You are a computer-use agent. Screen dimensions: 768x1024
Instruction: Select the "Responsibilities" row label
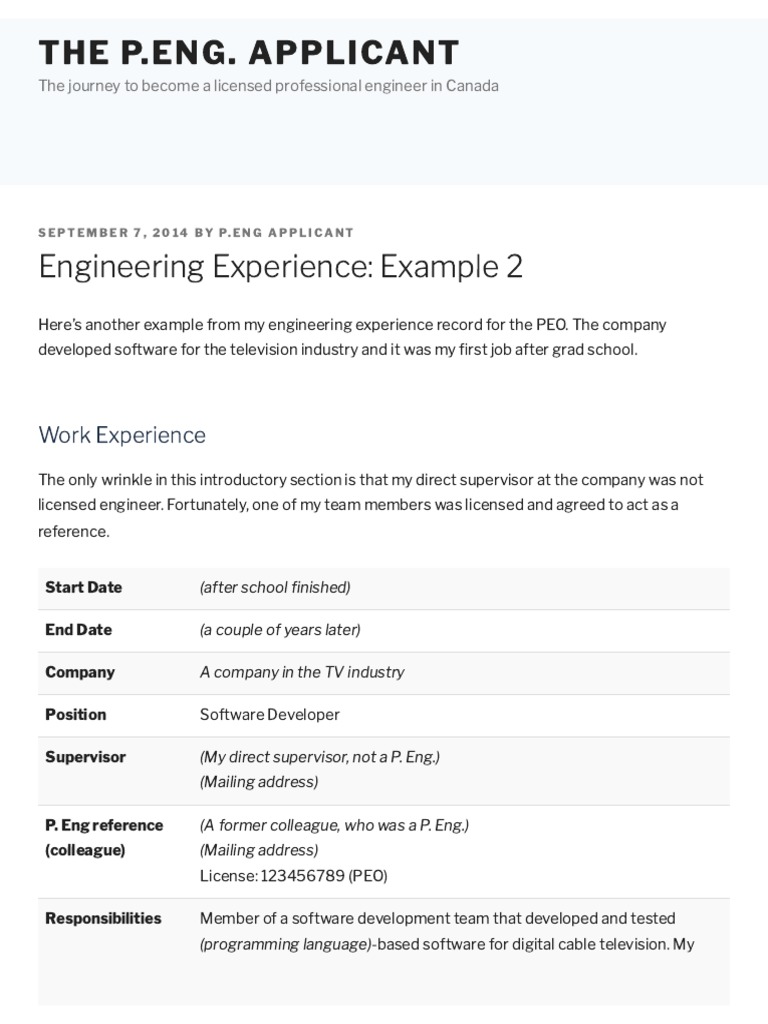pos(103,918)
